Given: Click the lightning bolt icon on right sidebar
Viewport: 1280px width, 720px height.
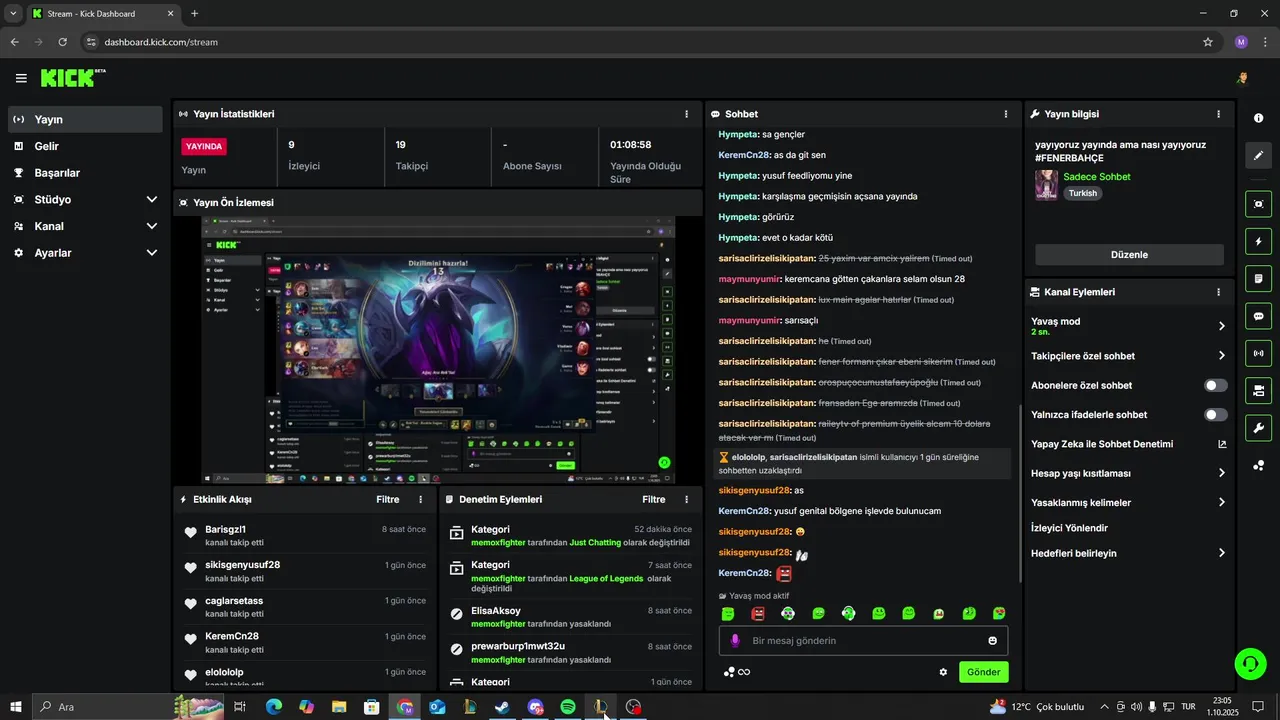Looking at the screenshot, I should point(1258,241).
